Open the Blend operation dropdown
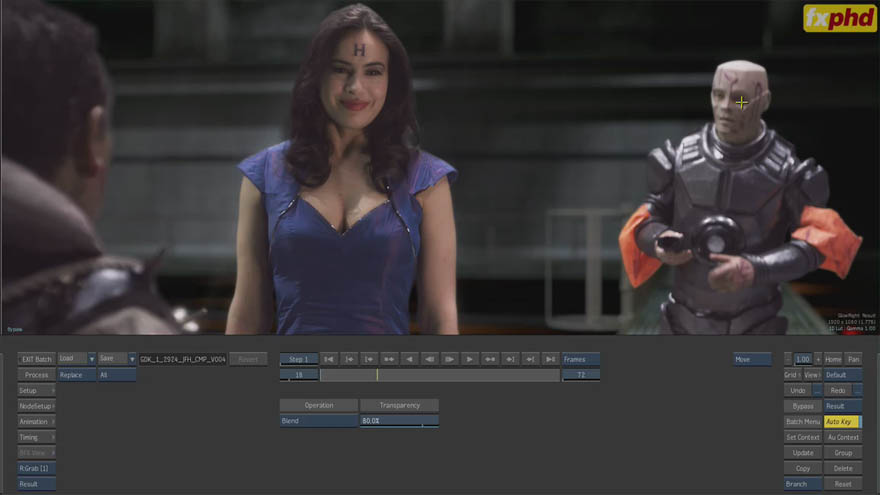Viewport: 880px width, 495px height. pyautogui.click(x=319, y=421)
